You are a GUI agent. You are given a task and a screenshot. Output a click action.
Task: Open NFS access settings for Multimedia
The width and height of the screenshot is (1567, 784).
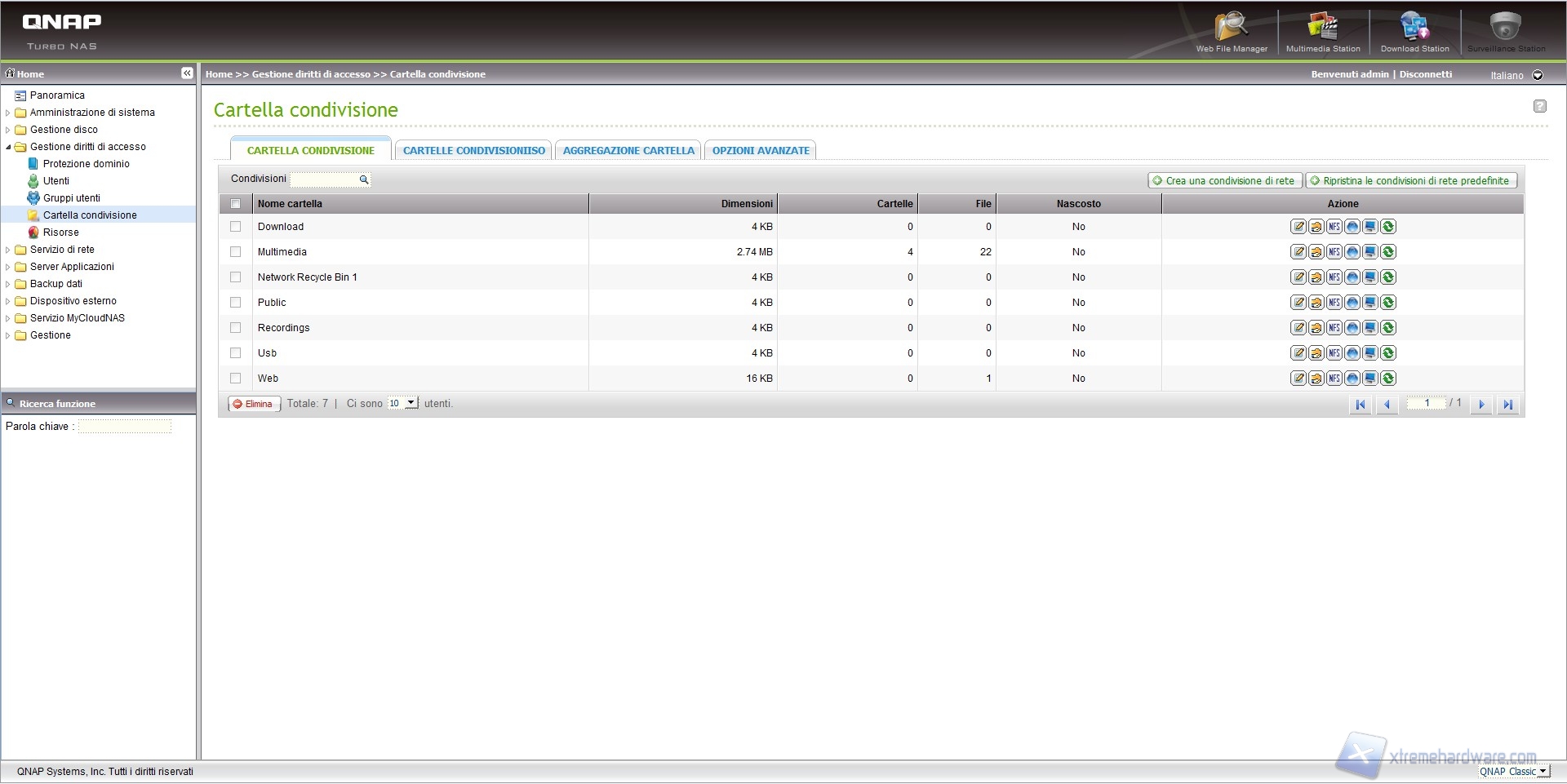pos(1334,252)
